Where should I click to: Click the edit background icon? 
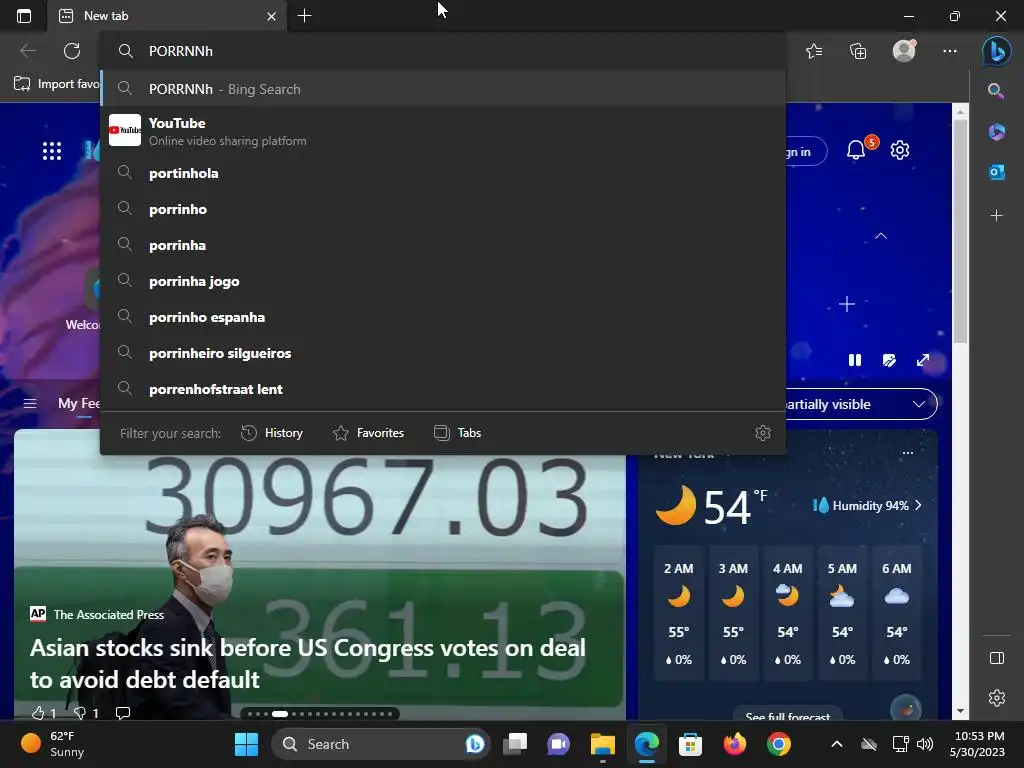pos(889,360)
